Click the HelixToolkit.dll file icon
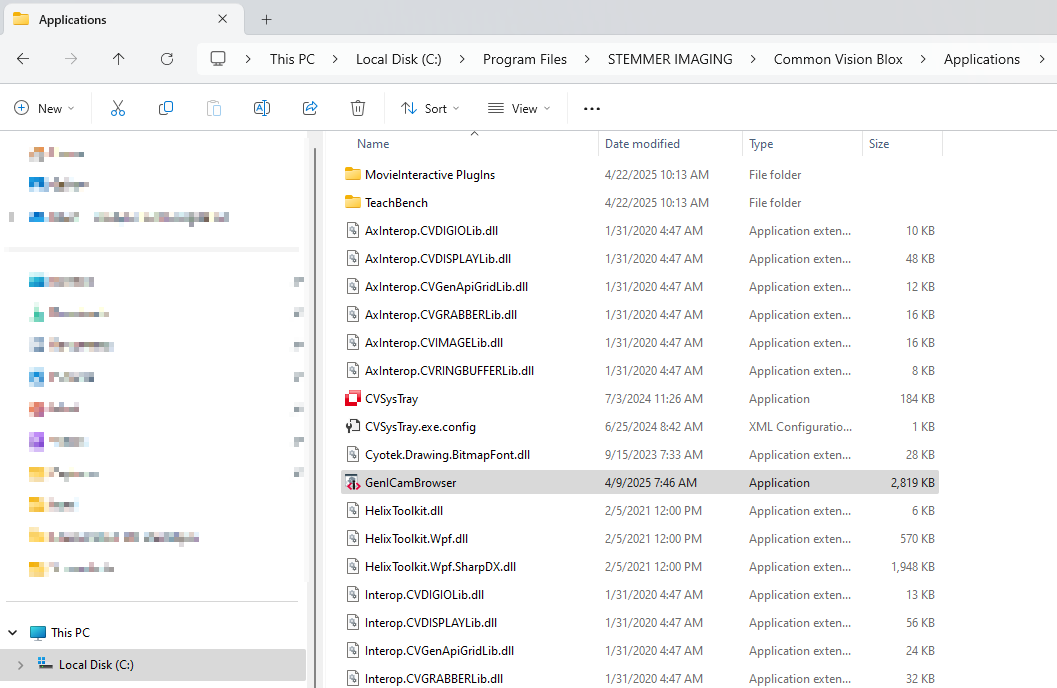Screen dimensions: 1057x688 tap(353, 511)
